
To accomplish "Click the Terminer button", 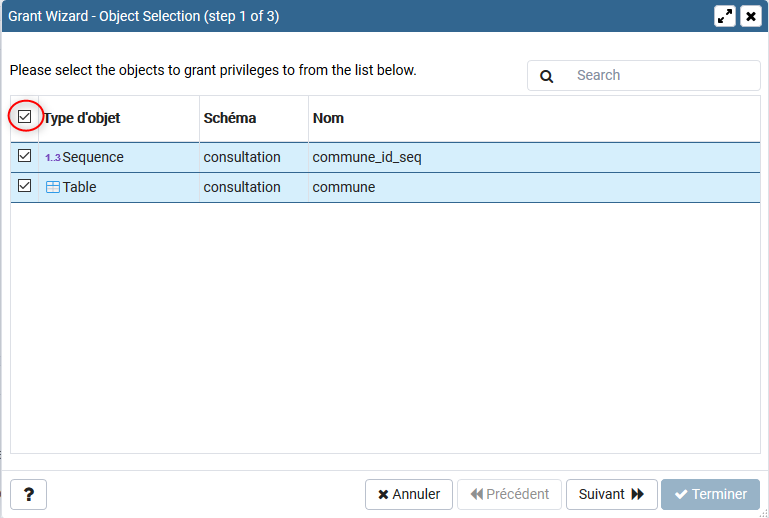I will coord(710,494).
